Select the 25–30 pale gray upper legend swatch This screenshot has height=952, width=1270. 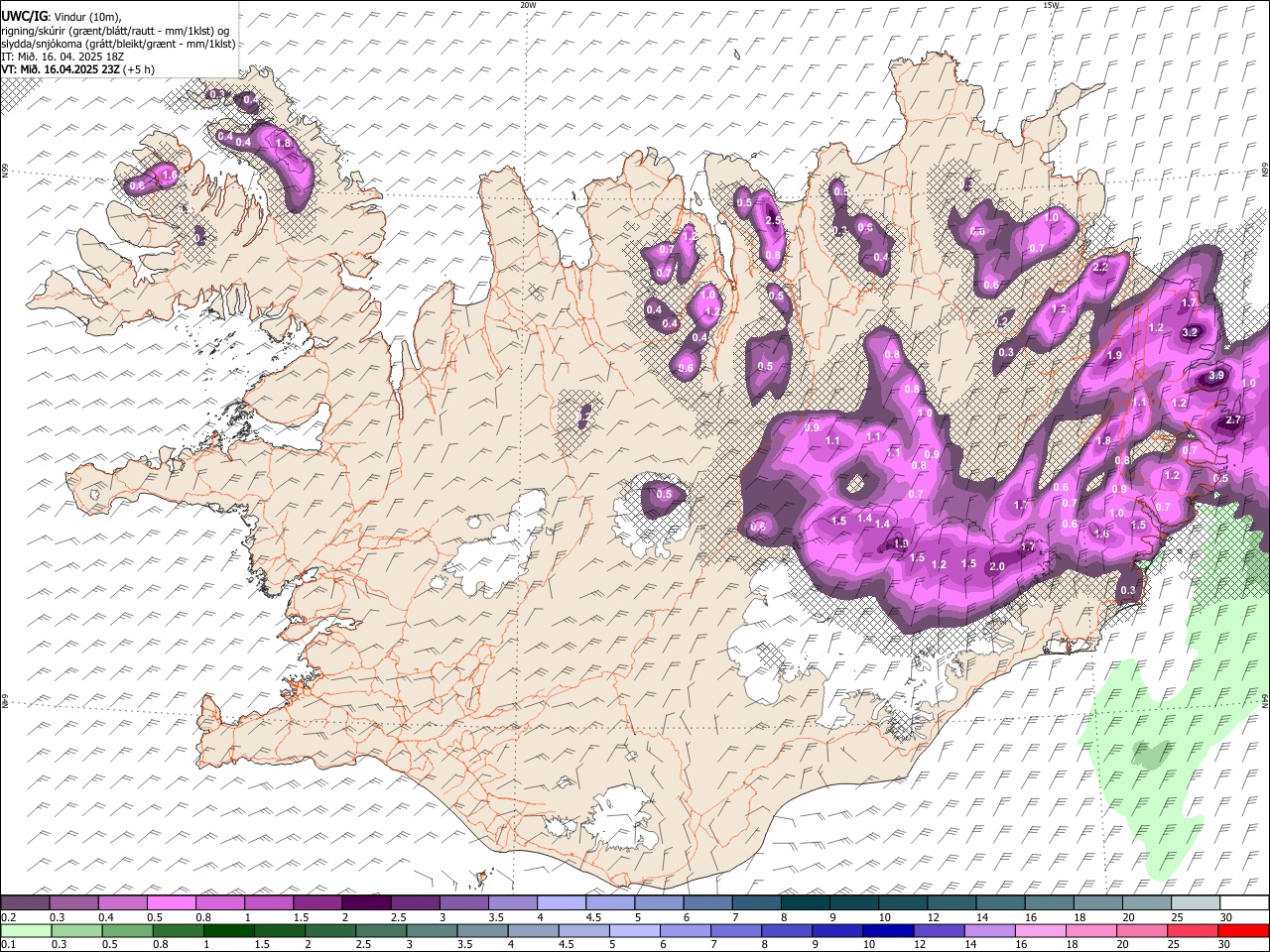point(1197,902)
